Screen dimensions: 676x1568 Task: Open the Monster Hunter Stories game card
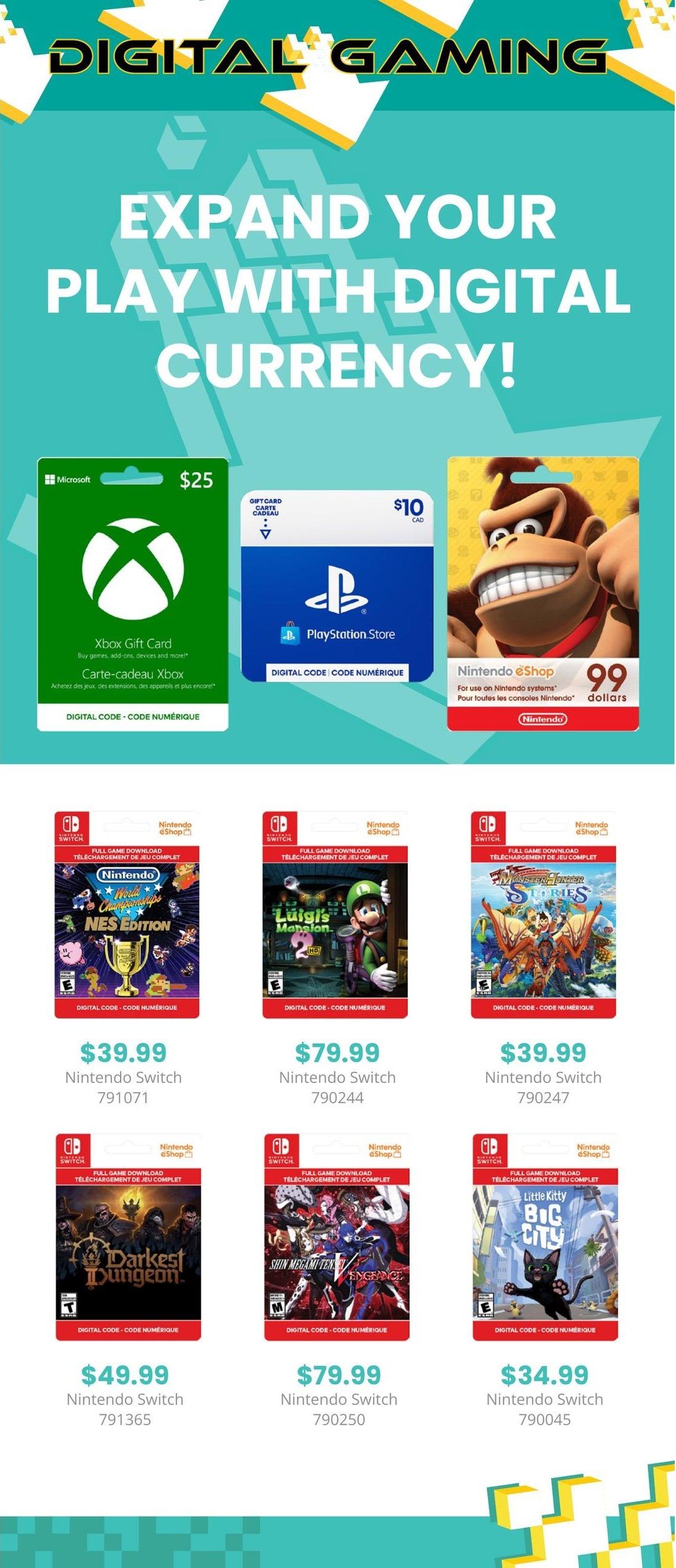tap(543, 915)
